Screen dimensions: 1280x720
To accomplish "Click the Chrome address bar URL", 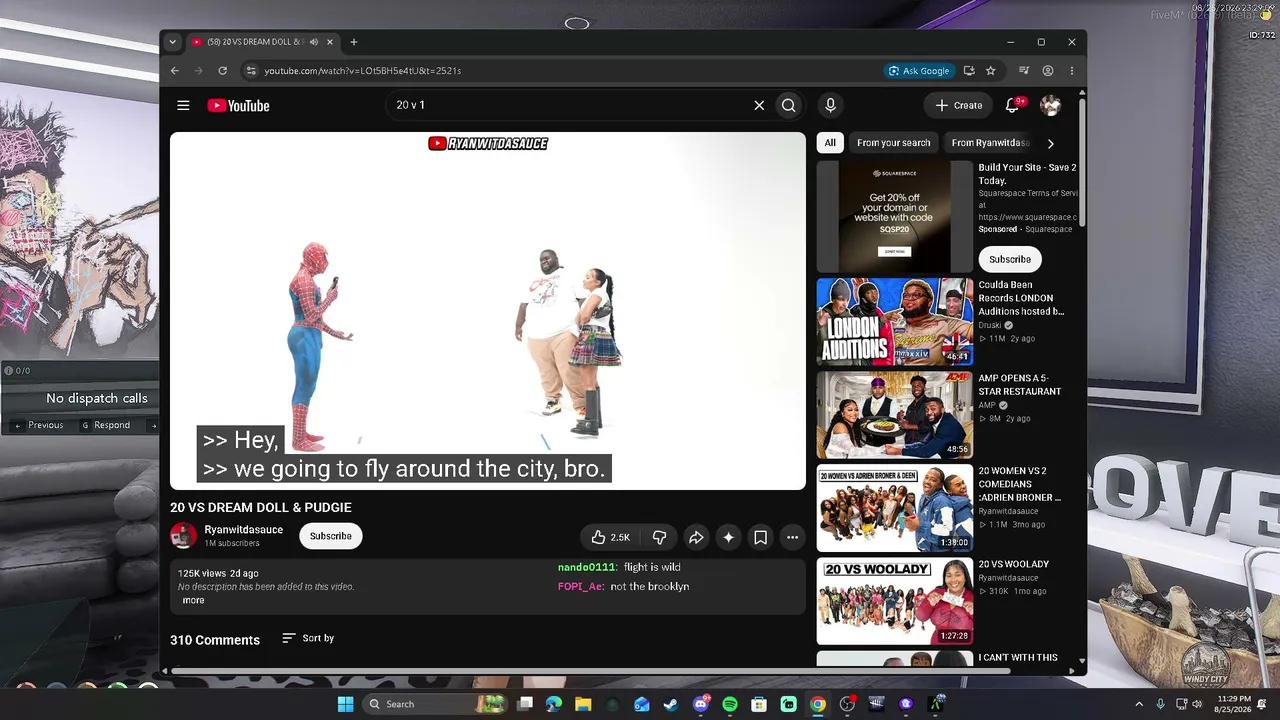I will (363, 71).
